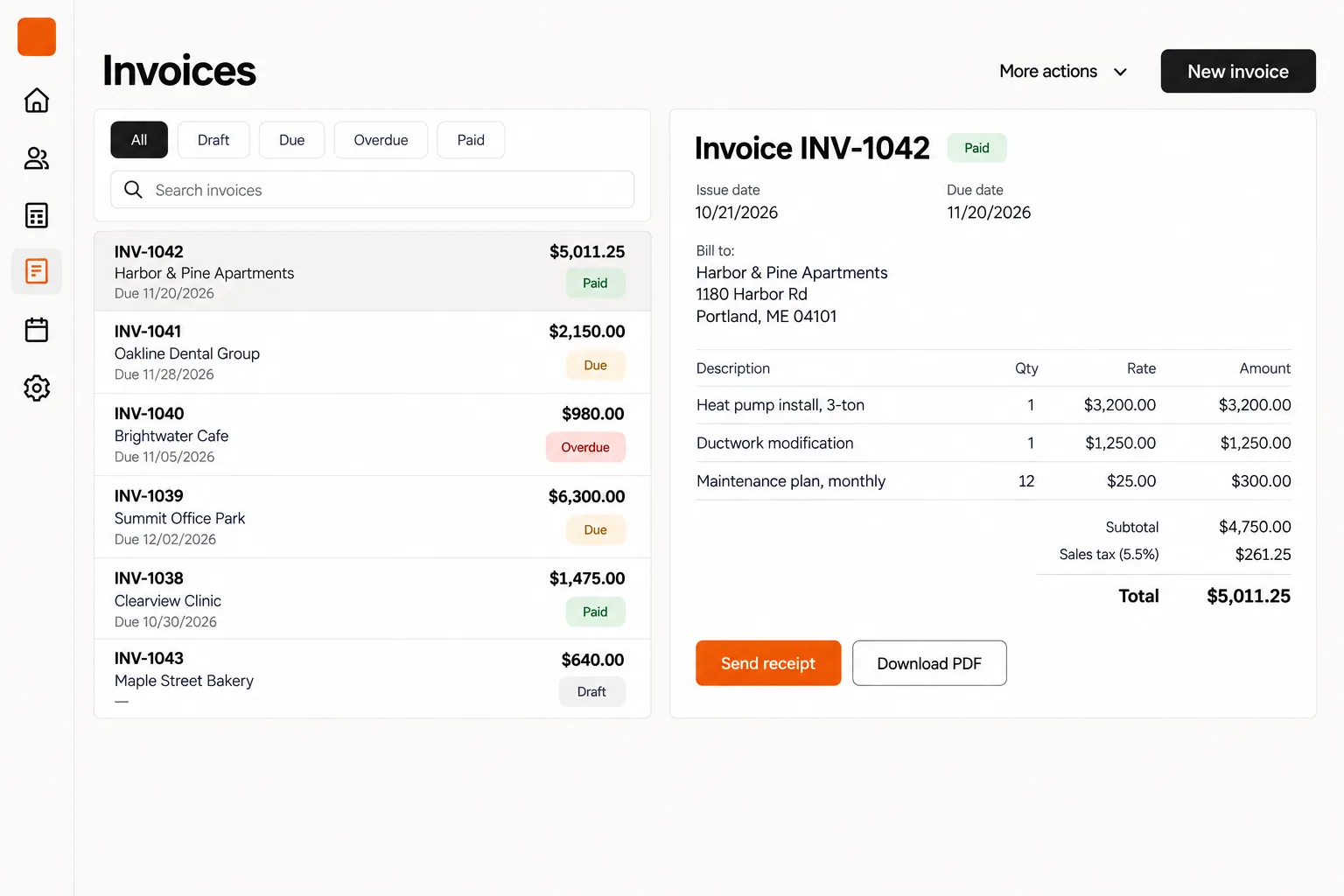Screen dimensions: 1344x896
Task: Open the Settings gear icon
Action: (x=37, y=388)
